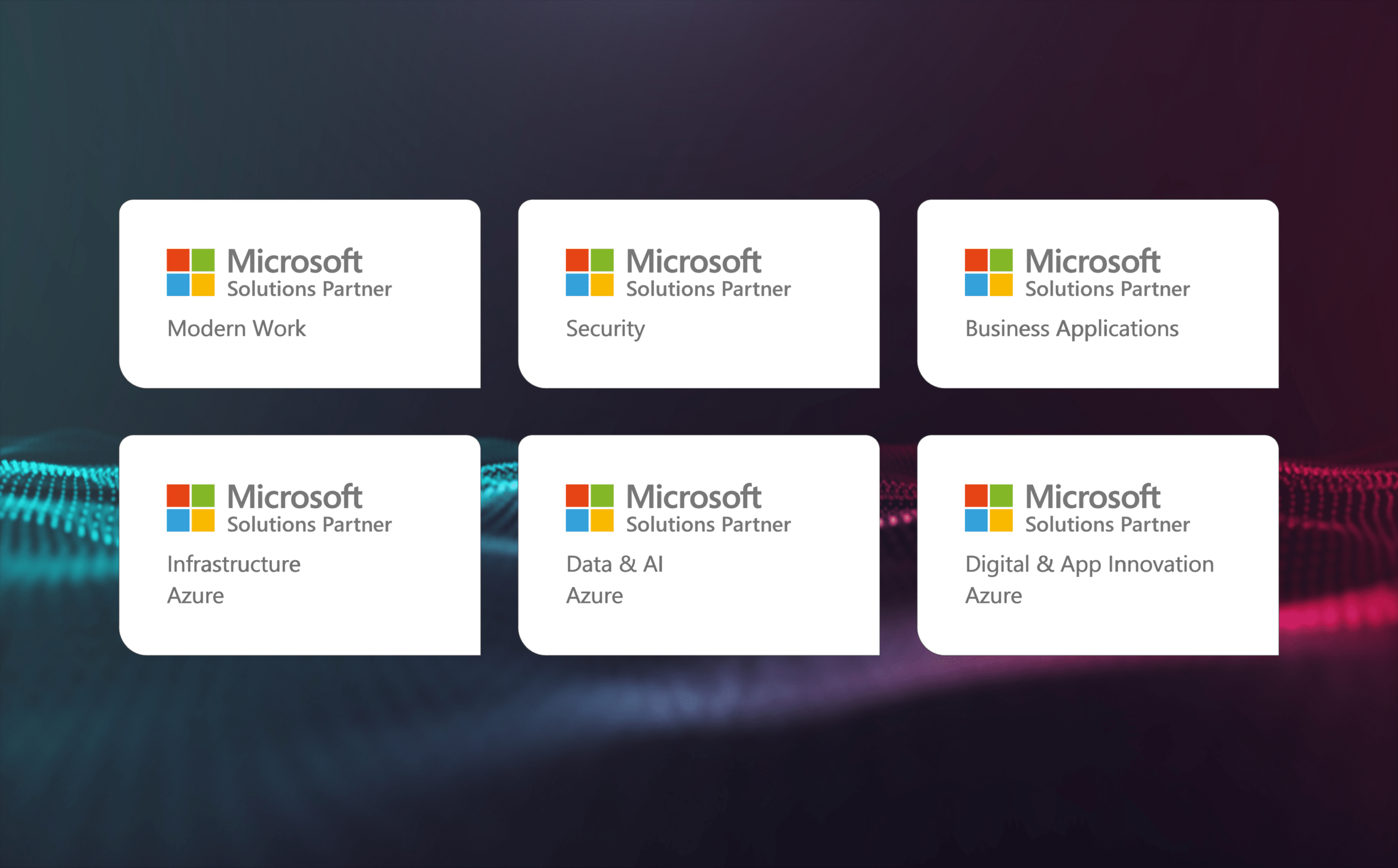Click 'Microsoft' wordmark on Data & AI card

tap(694, 497)
